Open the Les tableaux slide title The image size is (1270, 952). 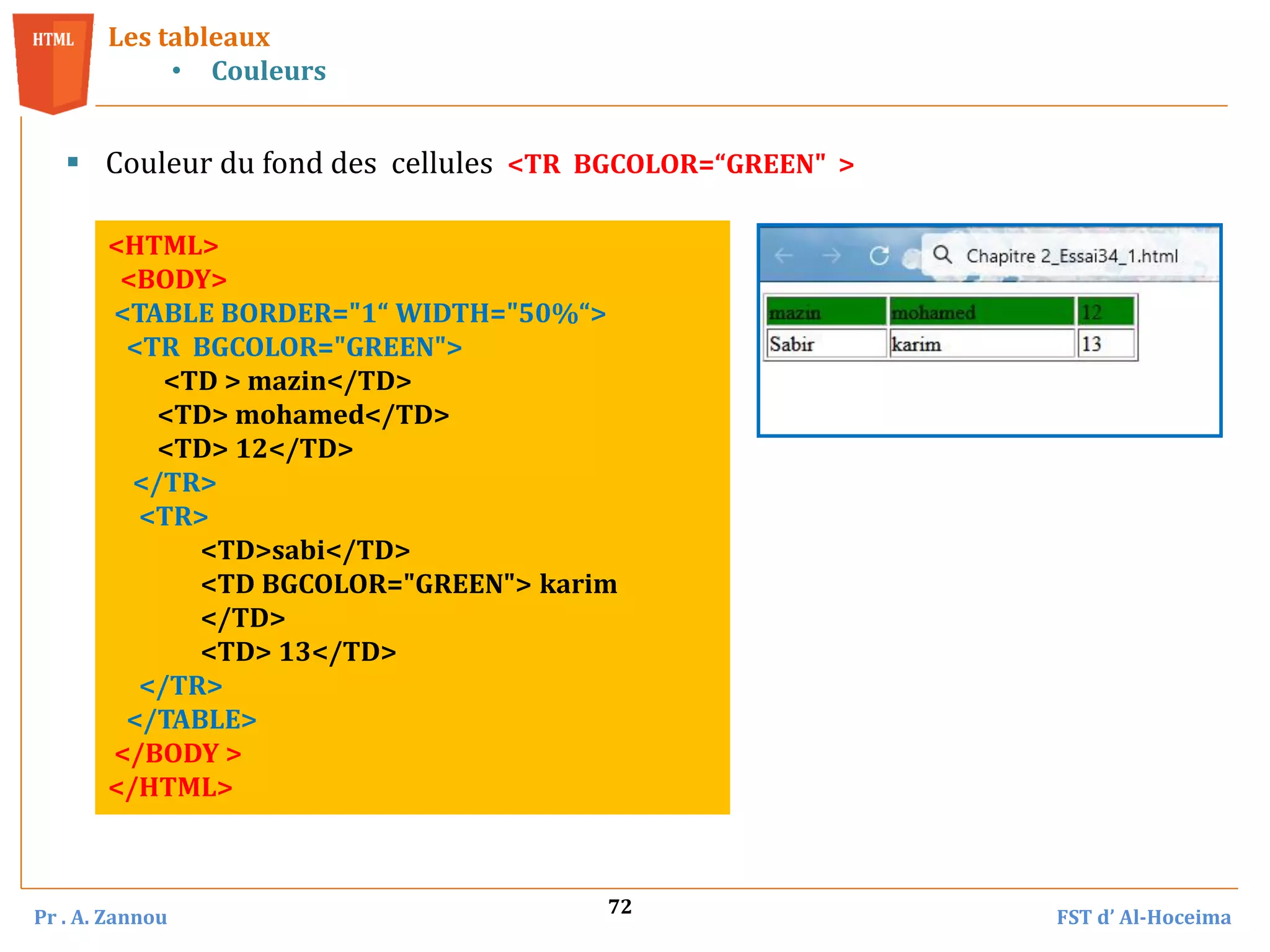click(x=189, y=37)
